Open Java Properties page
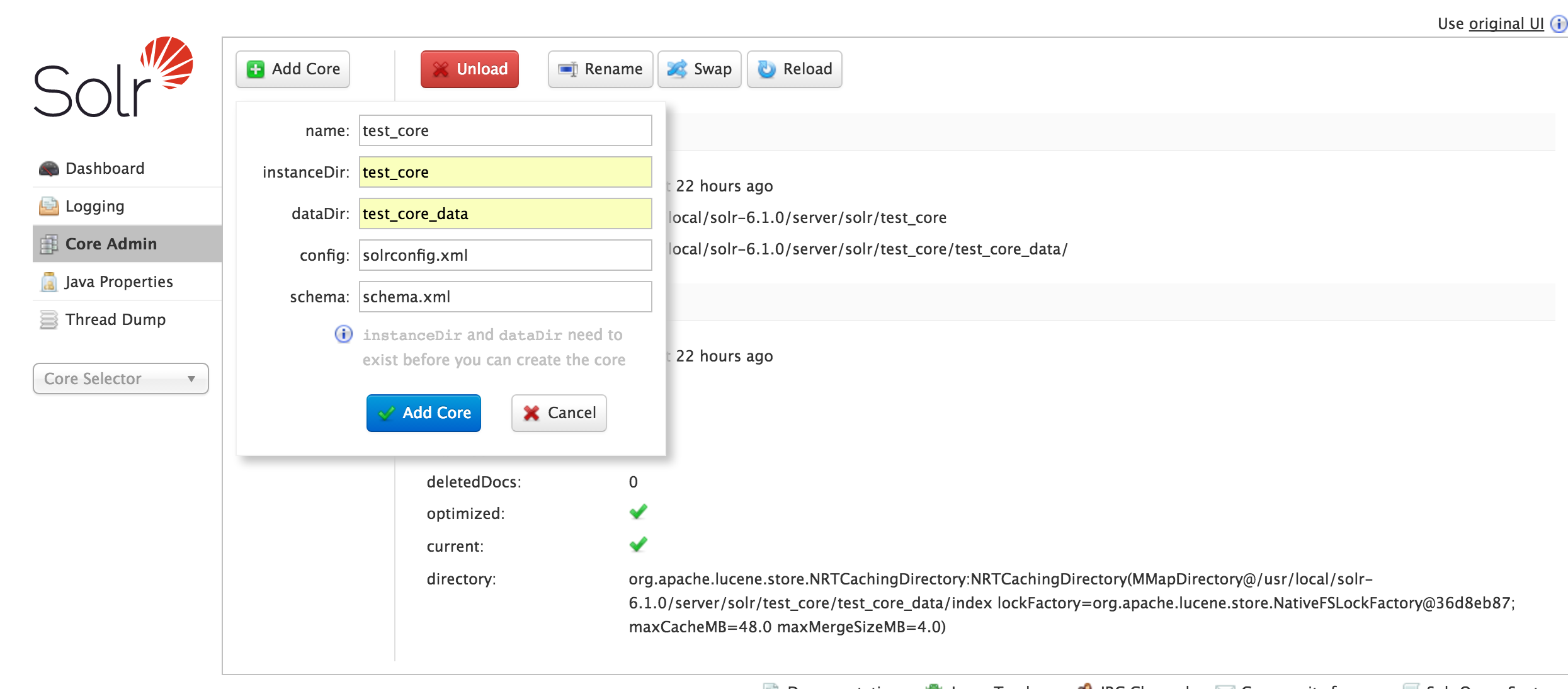This screenshot has height=689, width=1568. click(x=127, y=282)
